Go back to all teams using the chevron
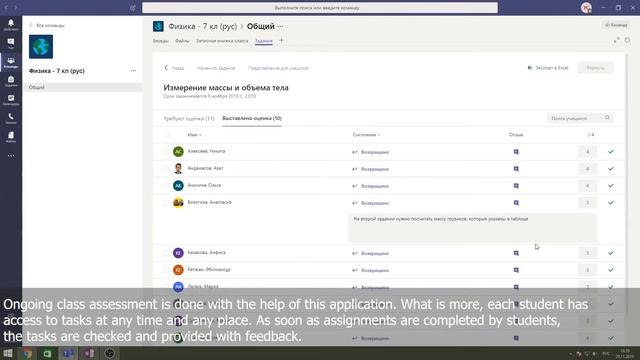640x360 pixels. (x=31, y=25)
